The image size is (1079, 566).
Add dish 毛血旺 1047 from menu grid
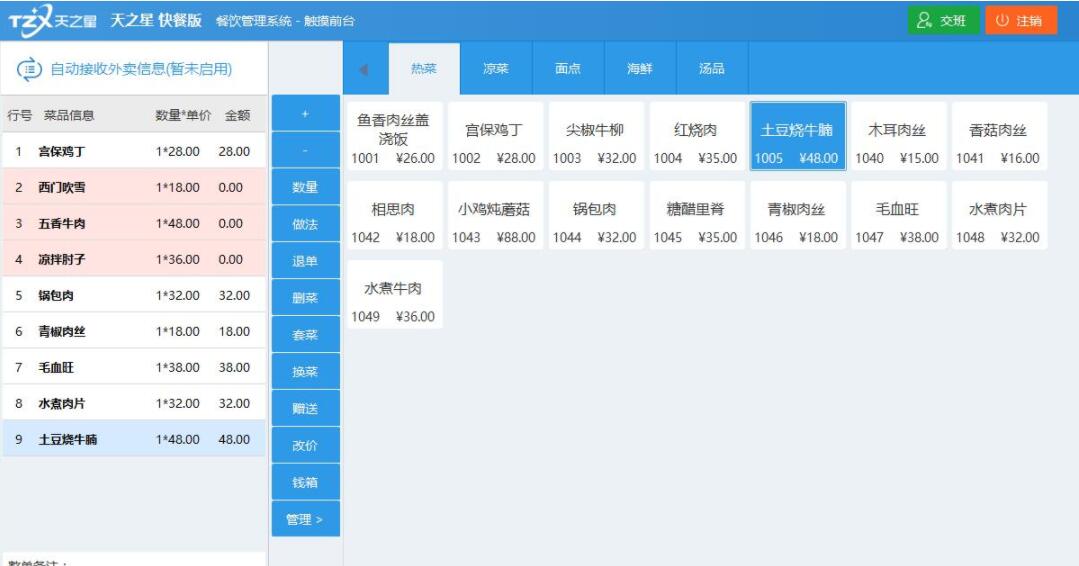[898, 215]
